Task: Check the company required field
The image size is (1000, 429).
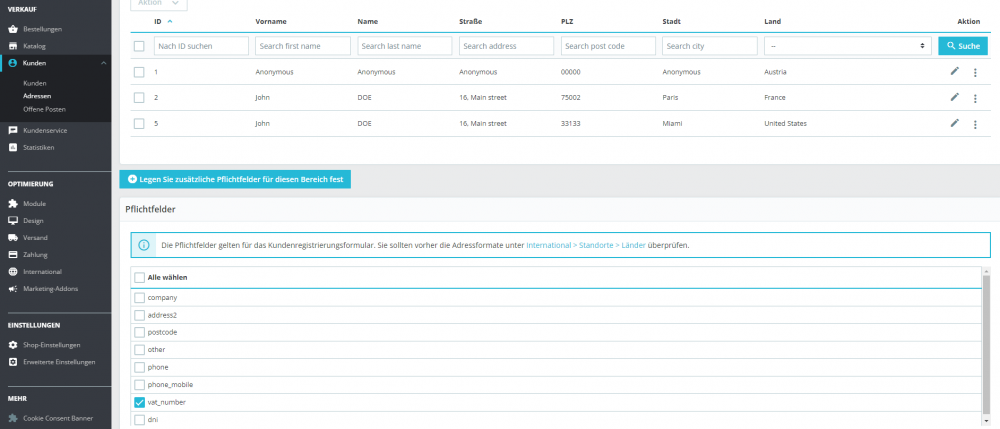Action: point(140,298)
